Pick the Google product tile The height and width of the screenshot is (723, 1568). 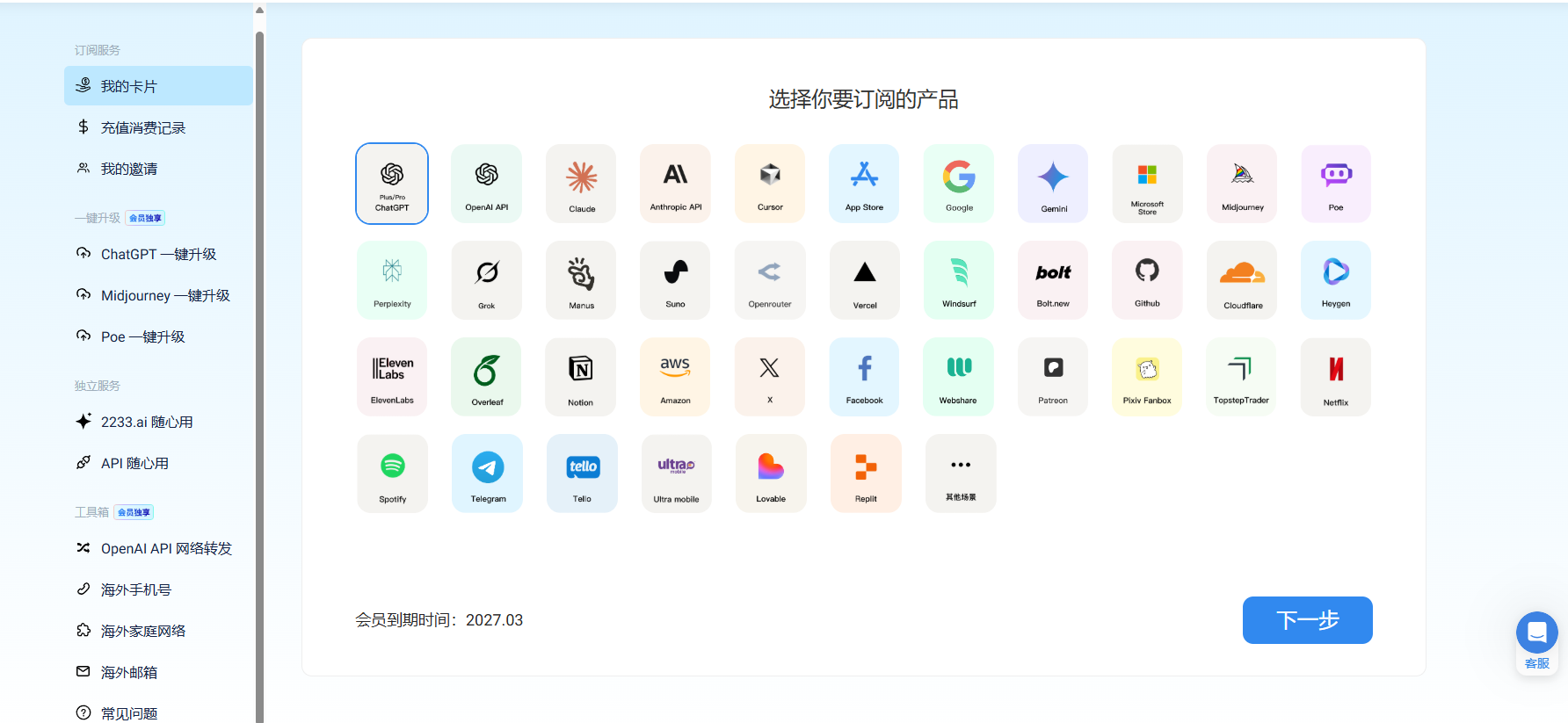pyautogui.click(x=959, y=184)
